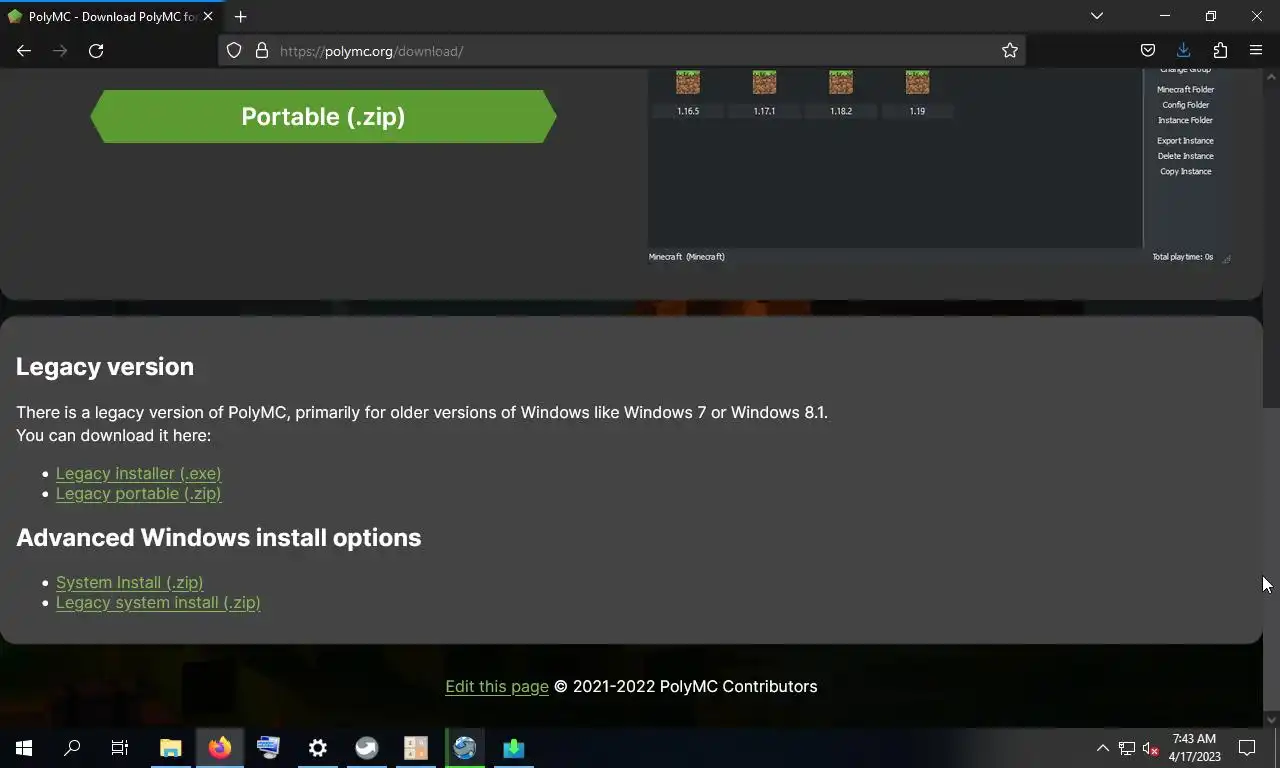This screenshot has height=768, width=1280.
Task: Open the extensions puzzle icon
Action: click(x=1220, y=51)
